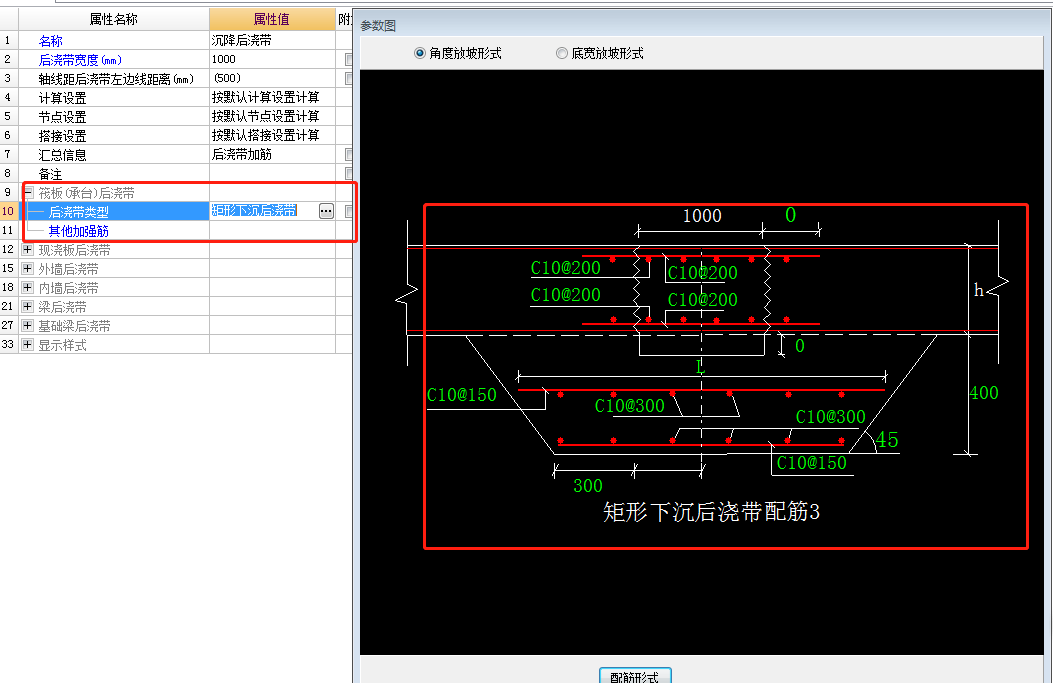Tick the 附加 checkbox for 汇总信息 row
Image resolution: width=1053 pixels, height=683 pixels.
pyautogui.click(x=349, y=154)
